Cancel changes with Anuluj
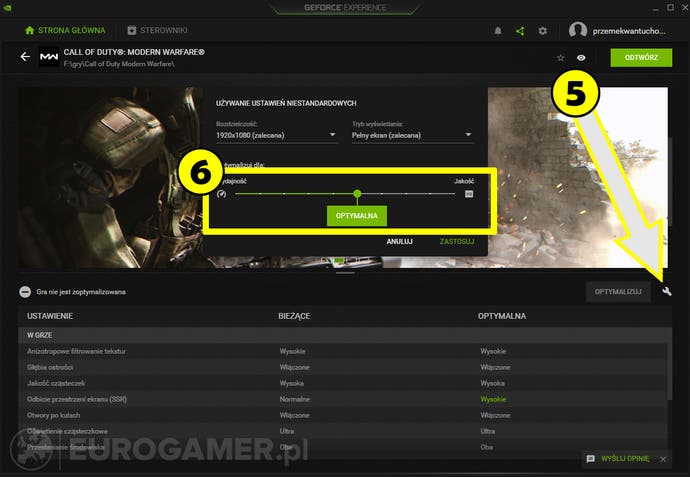This screenshot has height=477, width=690. (x=399, y=242)
